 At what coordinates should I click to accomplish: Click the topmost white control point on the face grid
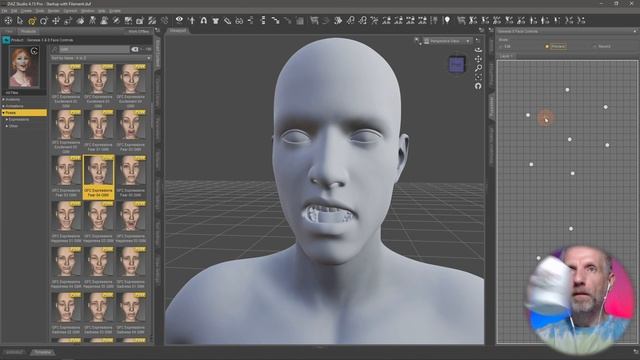pyautogui.click(x=567, y=90)
